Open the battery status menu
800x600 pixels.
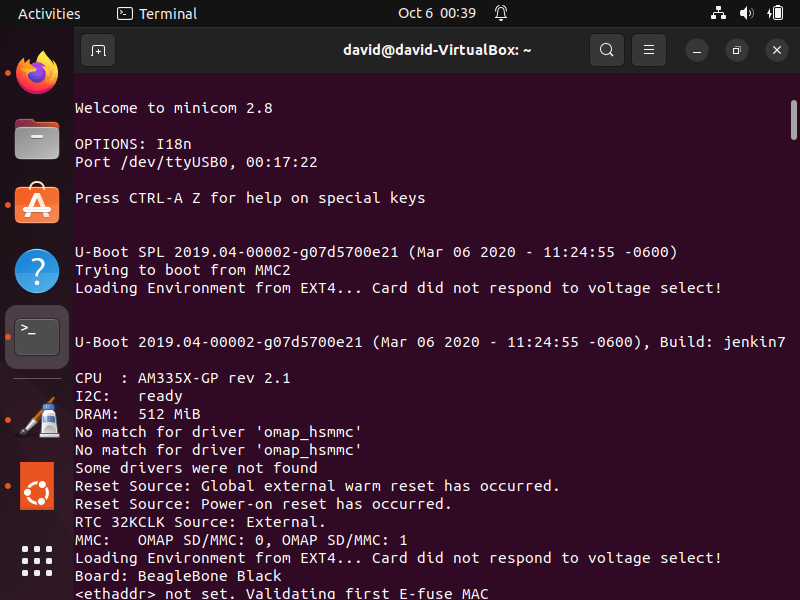point(778,14)
